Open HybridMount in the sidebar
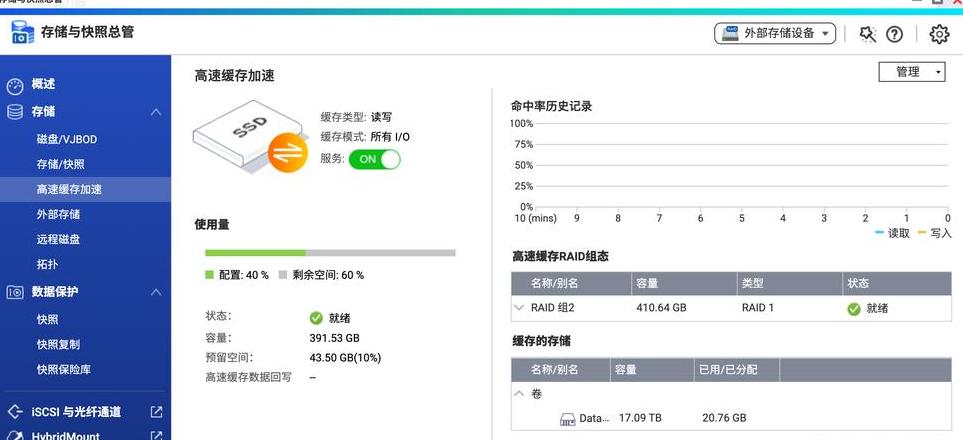 tap(66, 436)
